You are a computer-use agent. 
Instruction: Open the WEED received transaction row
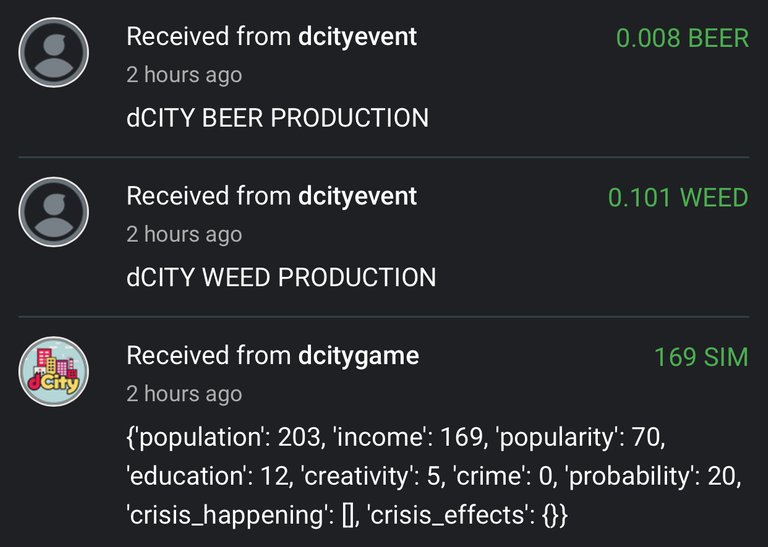[x=384, y=238]
